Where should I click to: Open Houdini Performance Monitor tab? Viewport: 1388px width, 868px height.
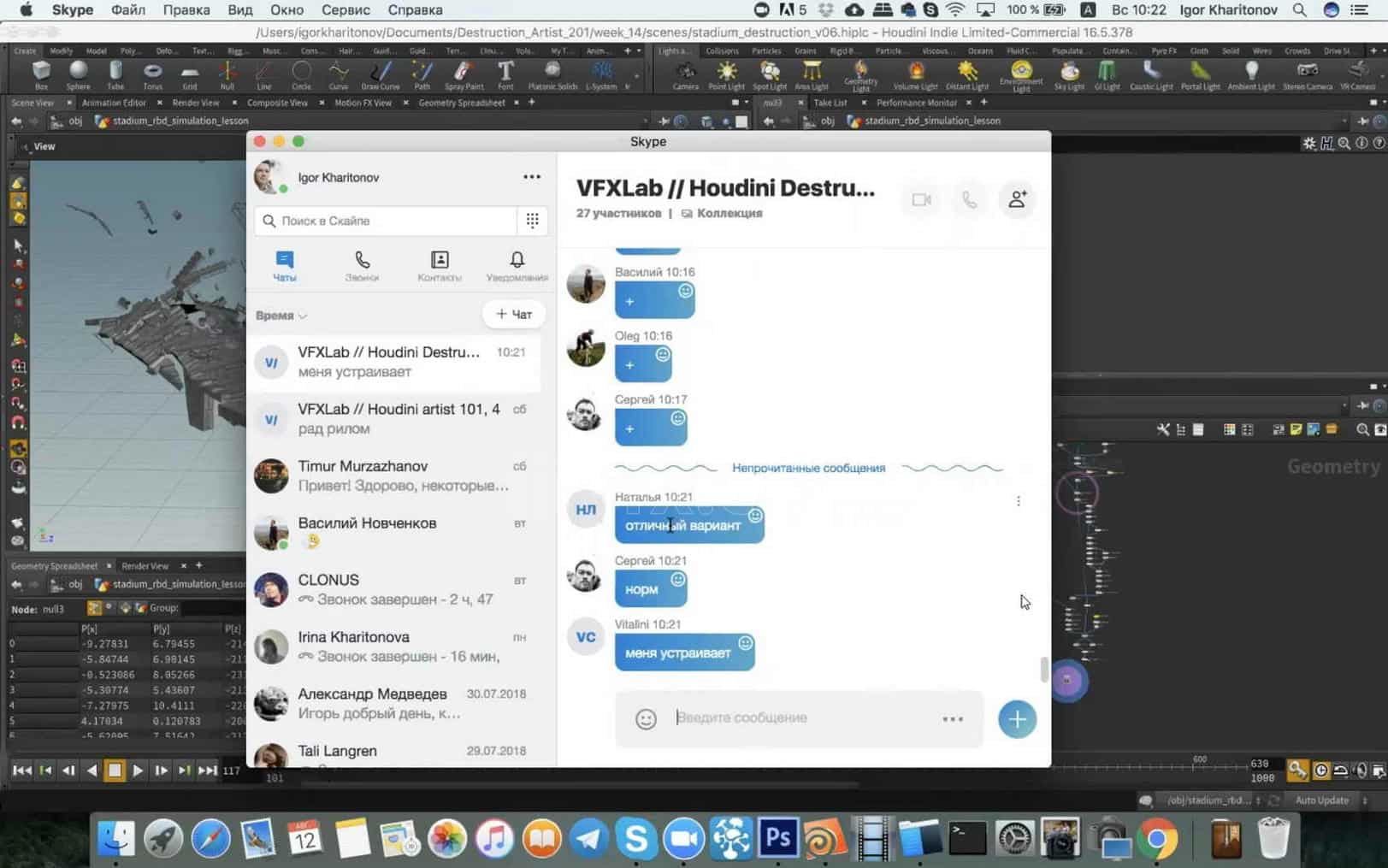(x=917, y=103)
